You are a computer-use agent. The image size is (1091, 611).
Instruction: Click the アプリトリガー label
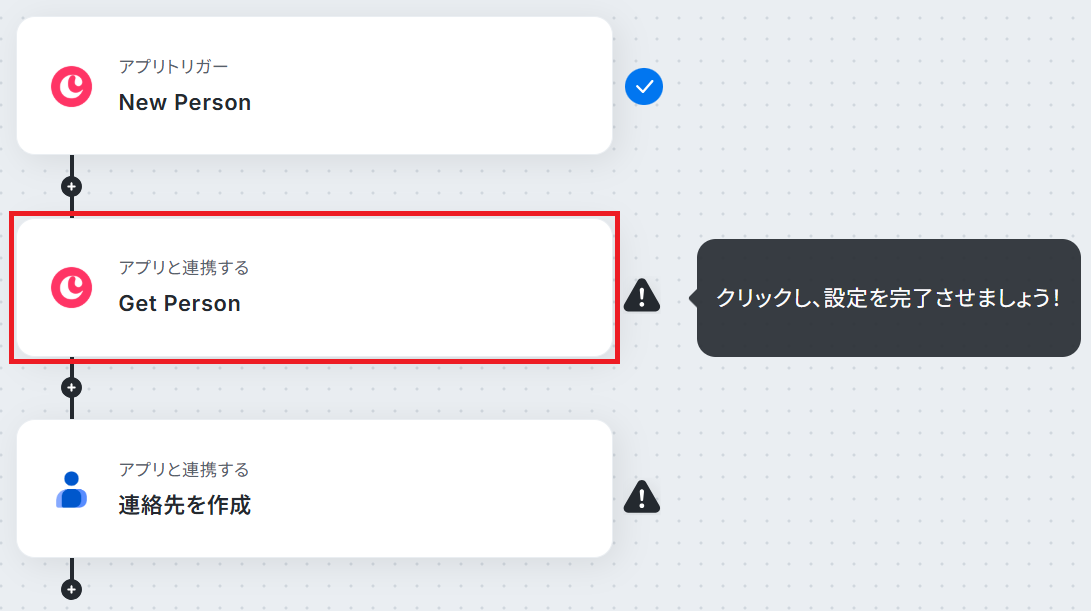click(x=173, y=67)
